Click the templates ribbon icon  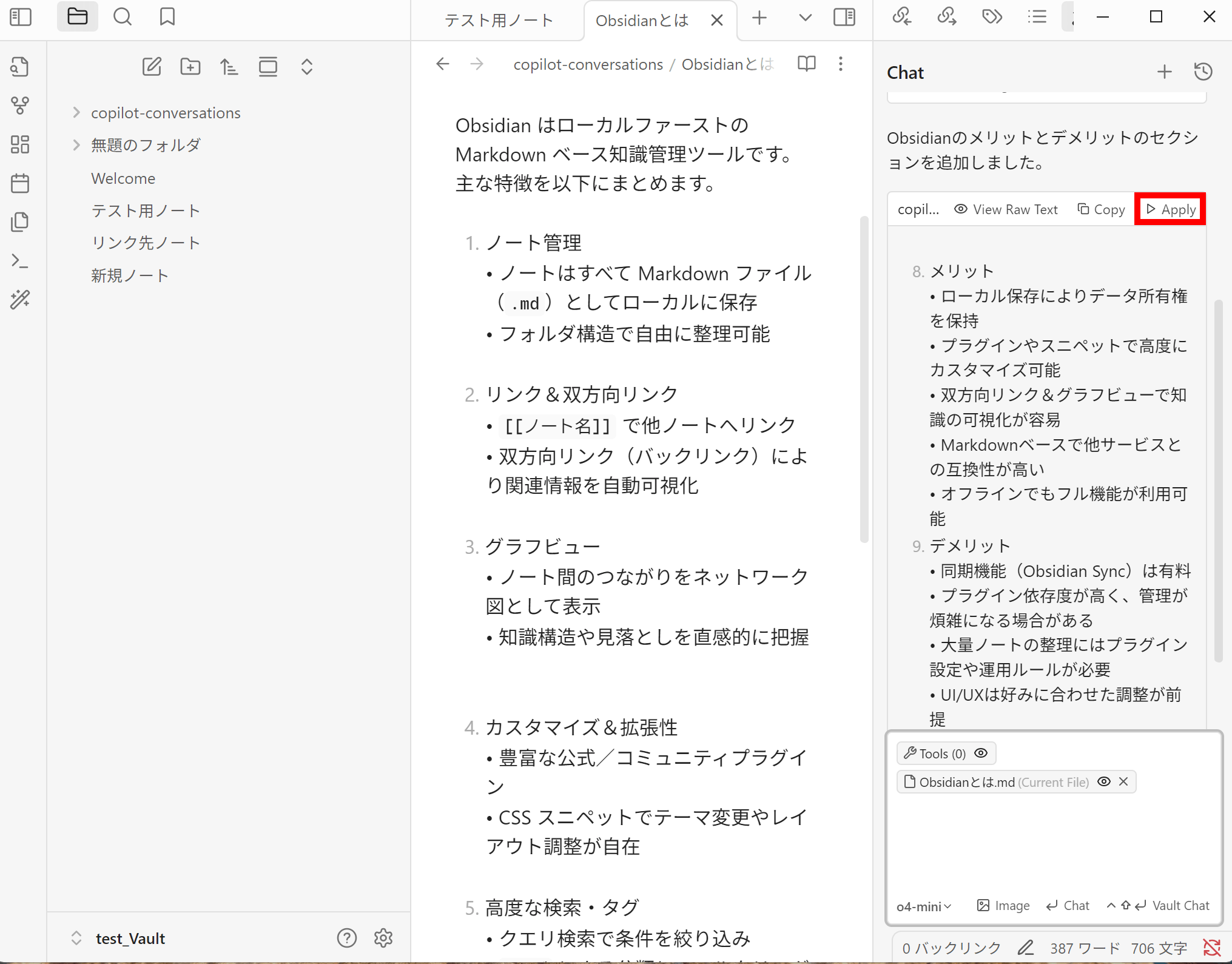20,222
